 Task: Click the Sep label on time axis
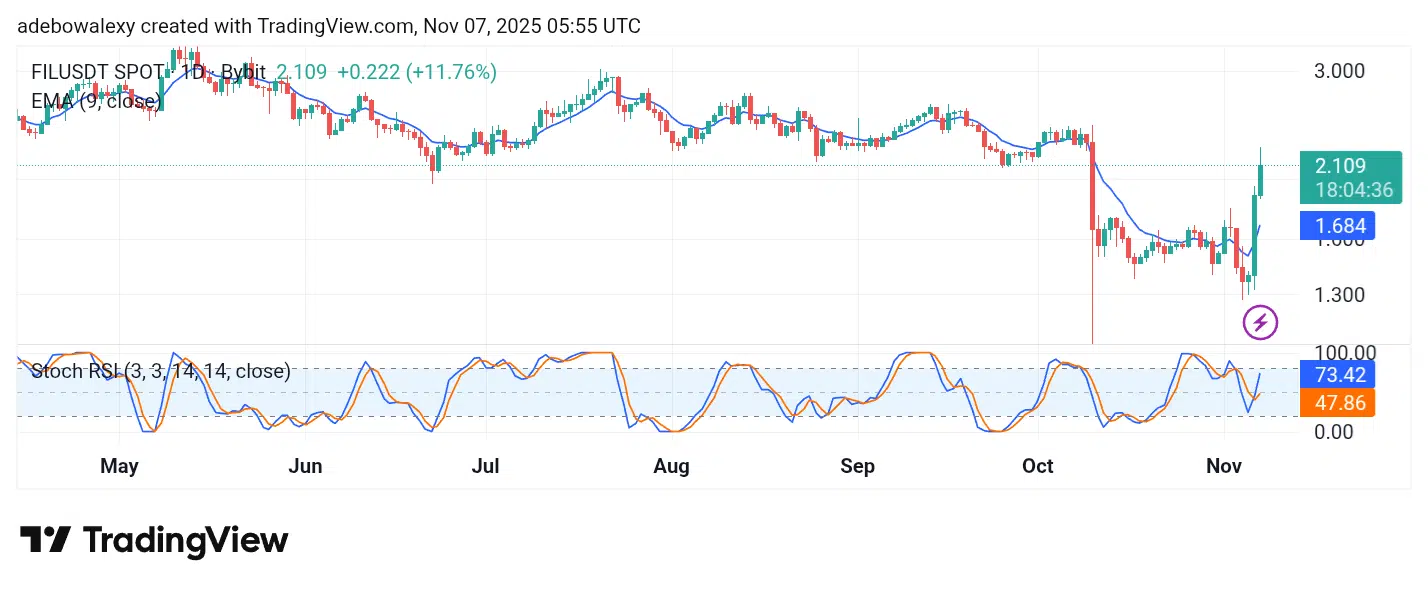(x=858, y=466)
